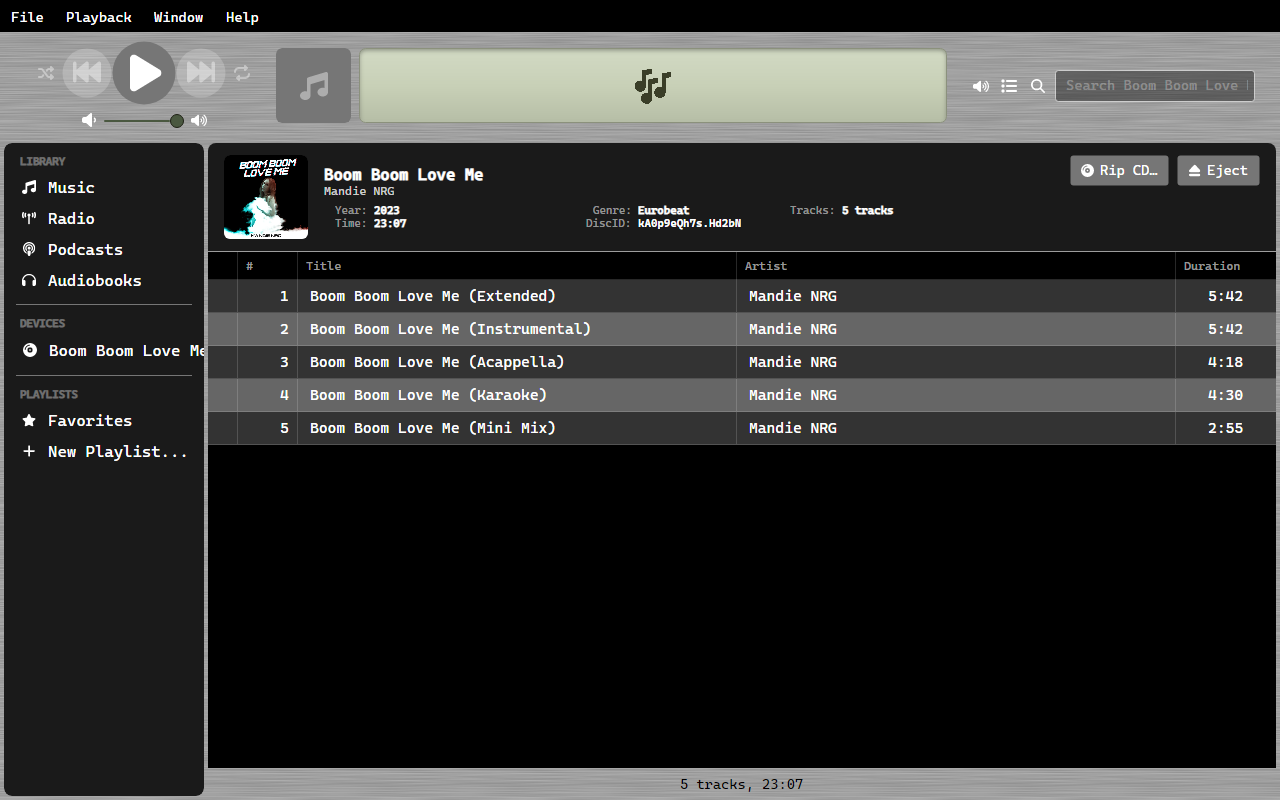Open Podcasts in the sidebar
1280x800 pixels.
pyautogui.click(x=106, y=249)
